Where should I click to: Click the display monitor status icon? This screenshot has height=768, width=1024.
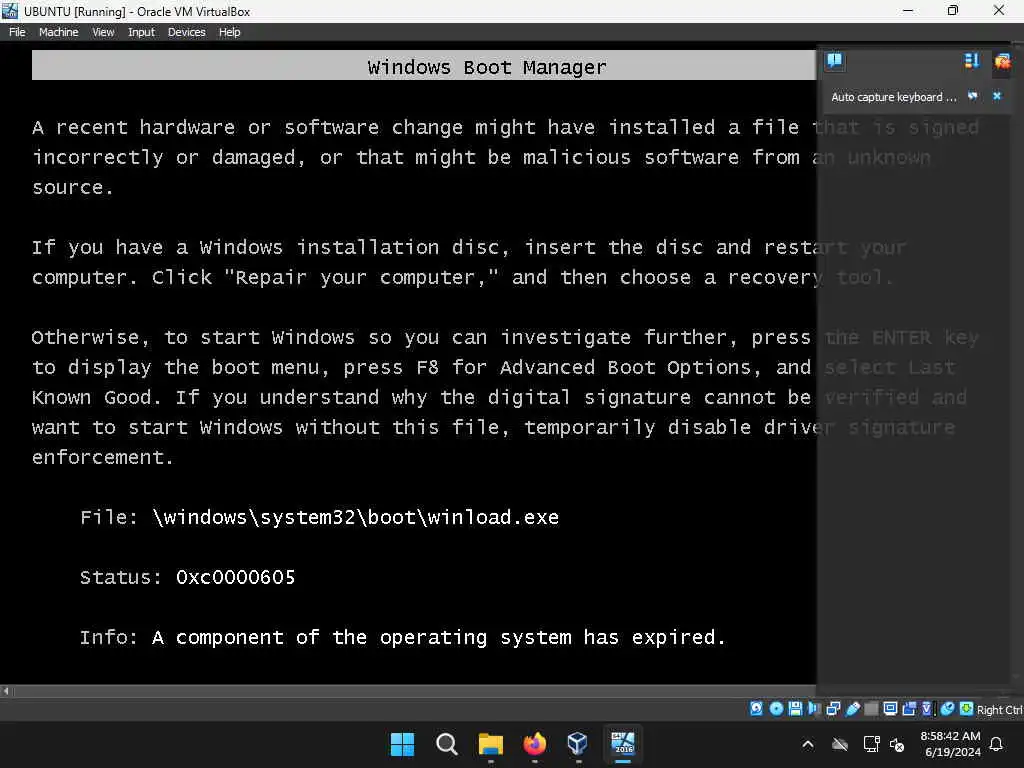890,709
